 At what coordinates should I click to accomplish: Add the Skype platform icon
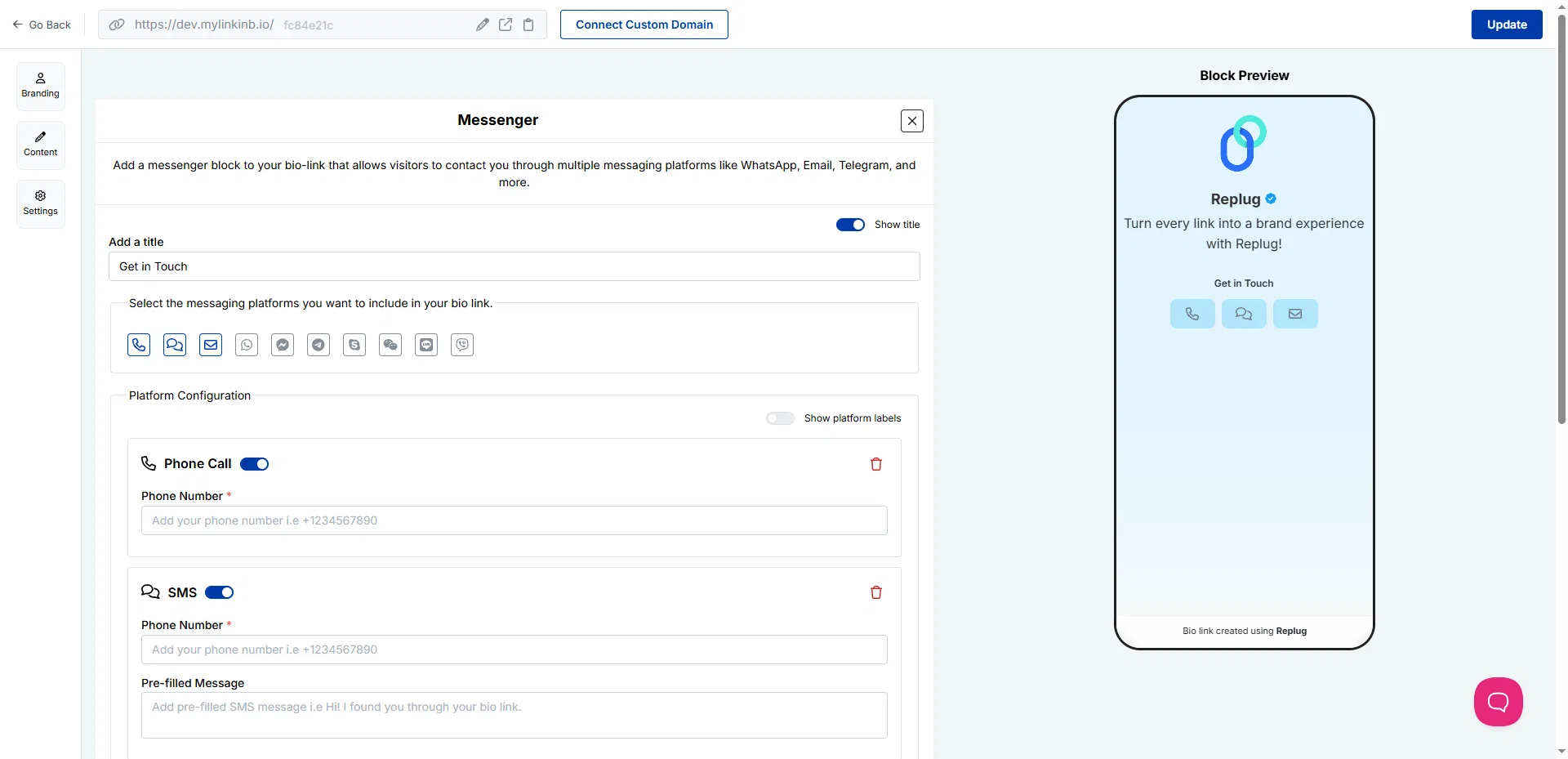point(354,345)
